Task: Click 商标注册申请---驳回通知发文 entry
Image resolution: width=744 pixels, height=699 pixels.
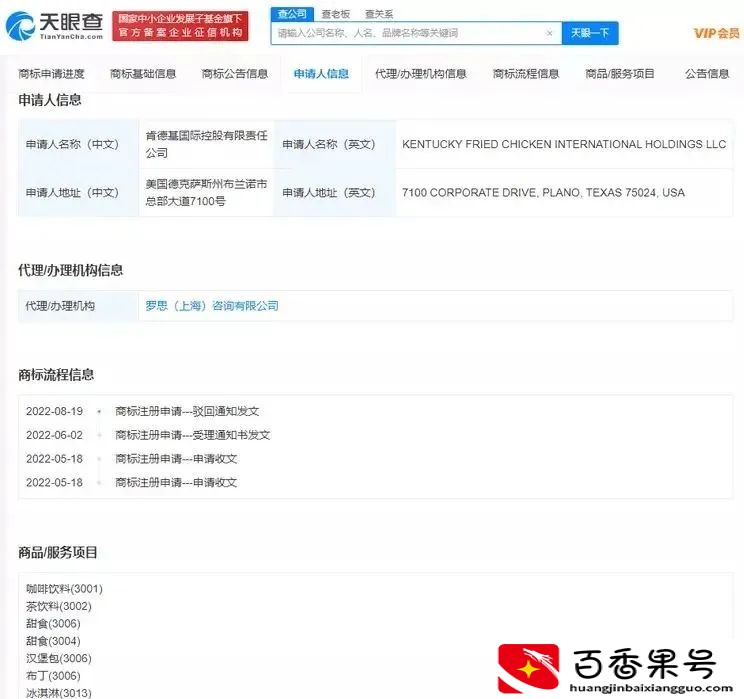Action: 187,411
